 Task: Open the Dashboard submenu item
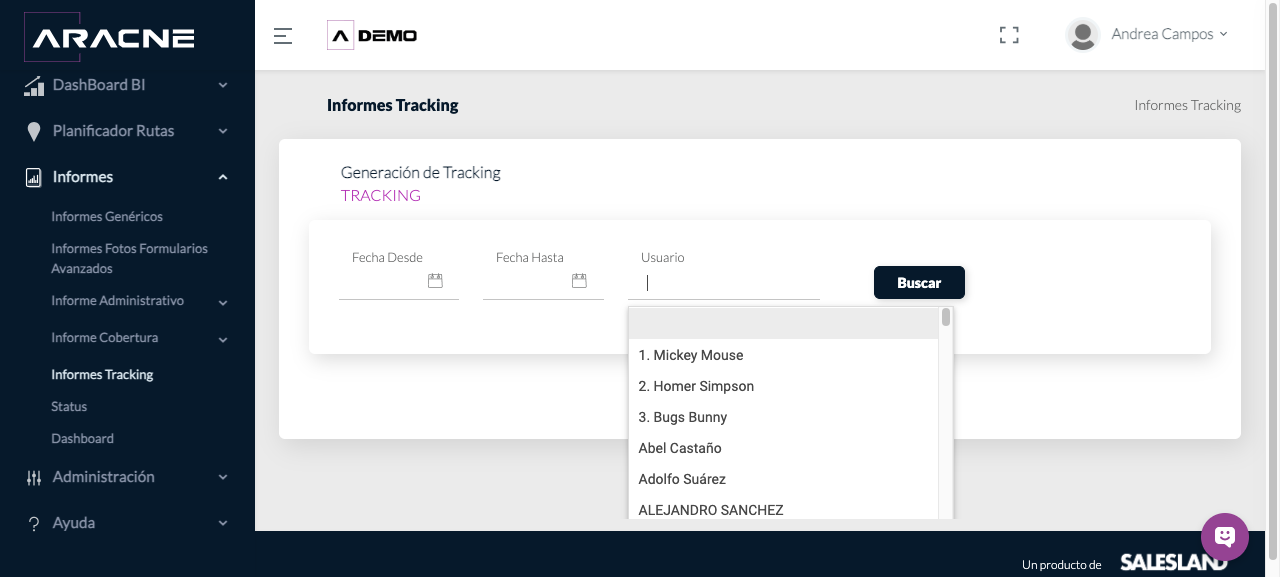pyautogui.click(x=82, y=438)
